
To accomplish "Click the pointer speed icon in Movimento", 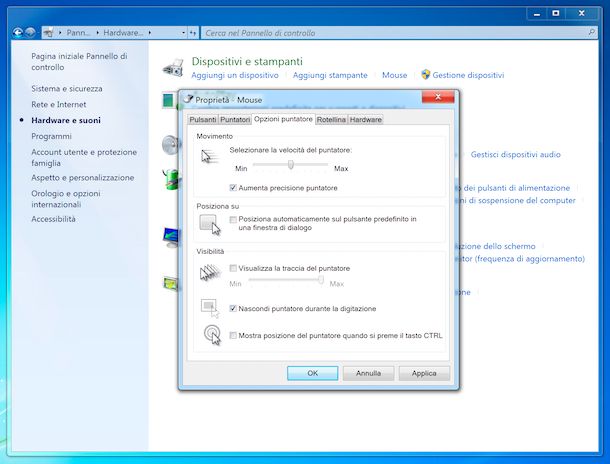I will 210,157.
